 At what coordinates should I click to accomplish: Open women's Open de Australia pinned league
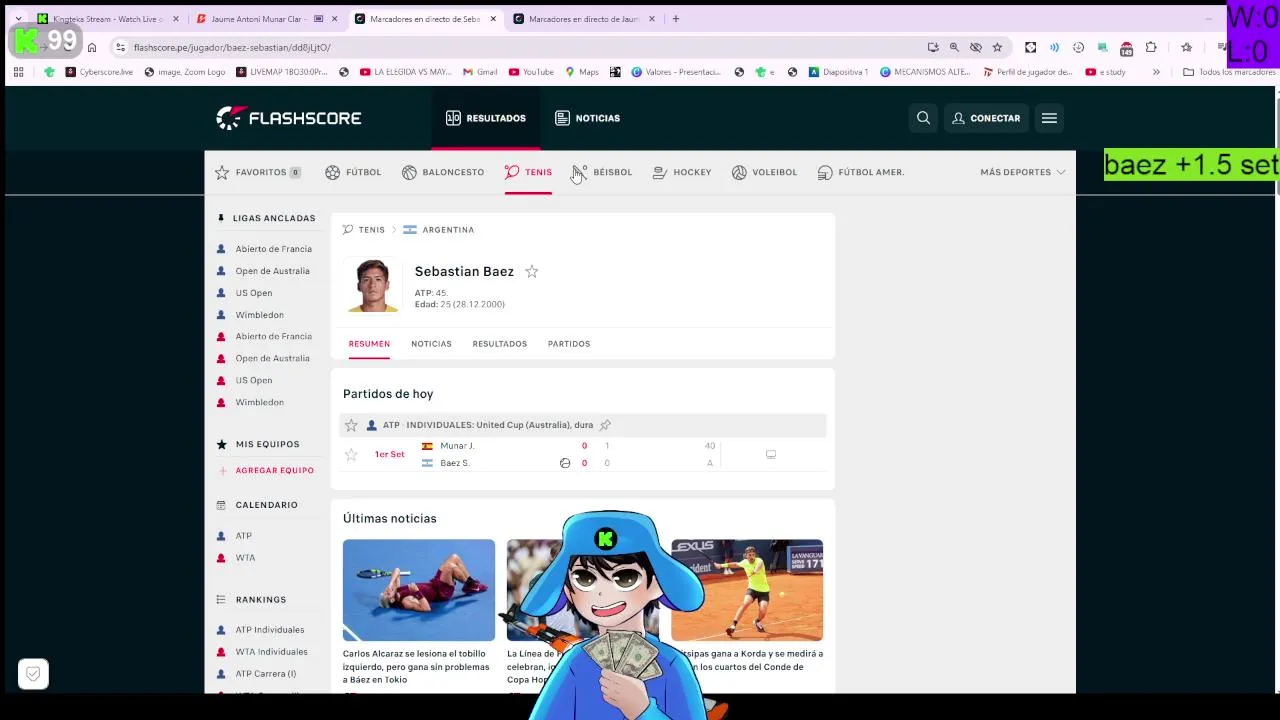point(272,358)
